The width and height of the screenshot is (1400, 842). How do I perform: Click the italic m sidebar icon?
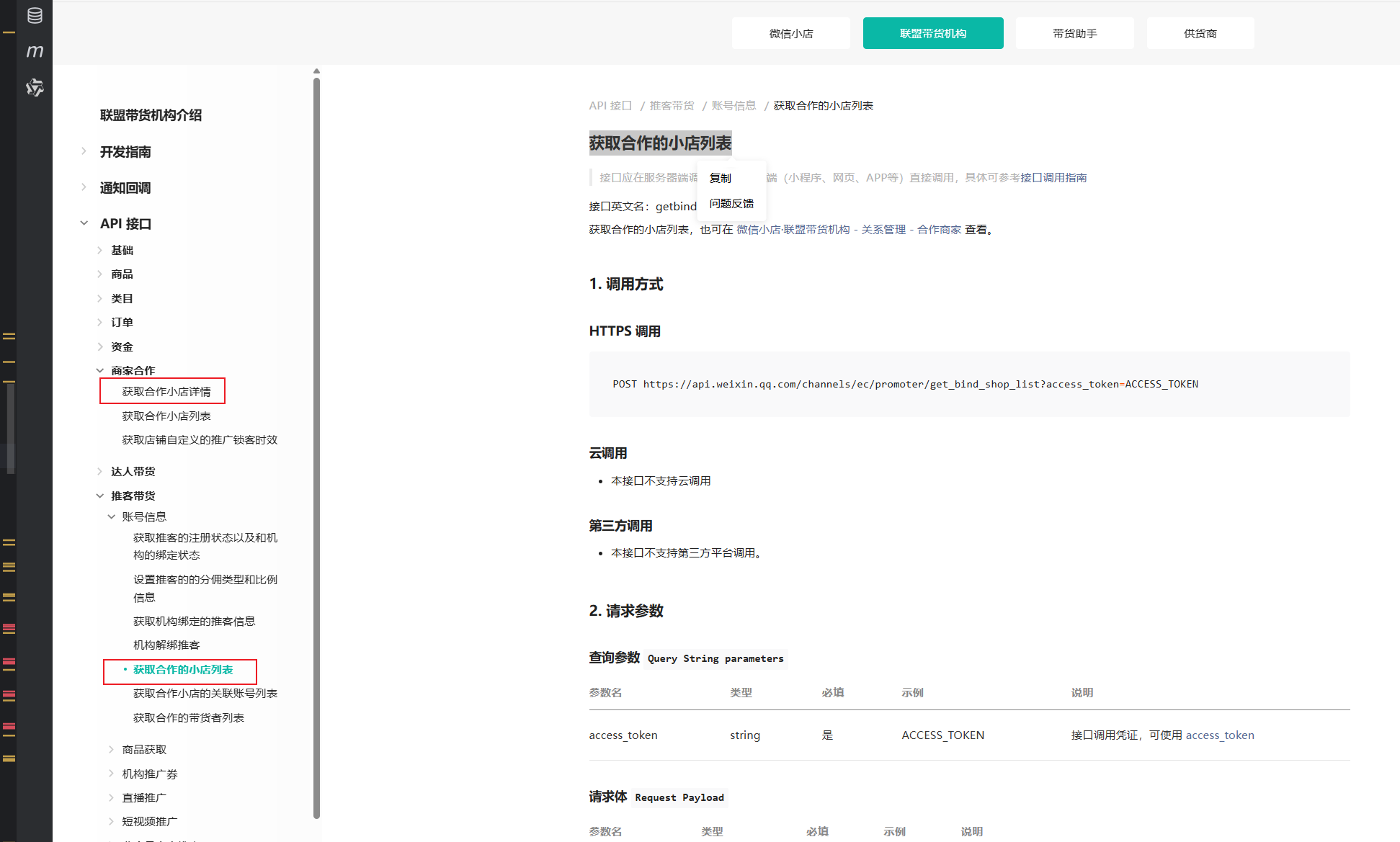click(x=35, y=51)
